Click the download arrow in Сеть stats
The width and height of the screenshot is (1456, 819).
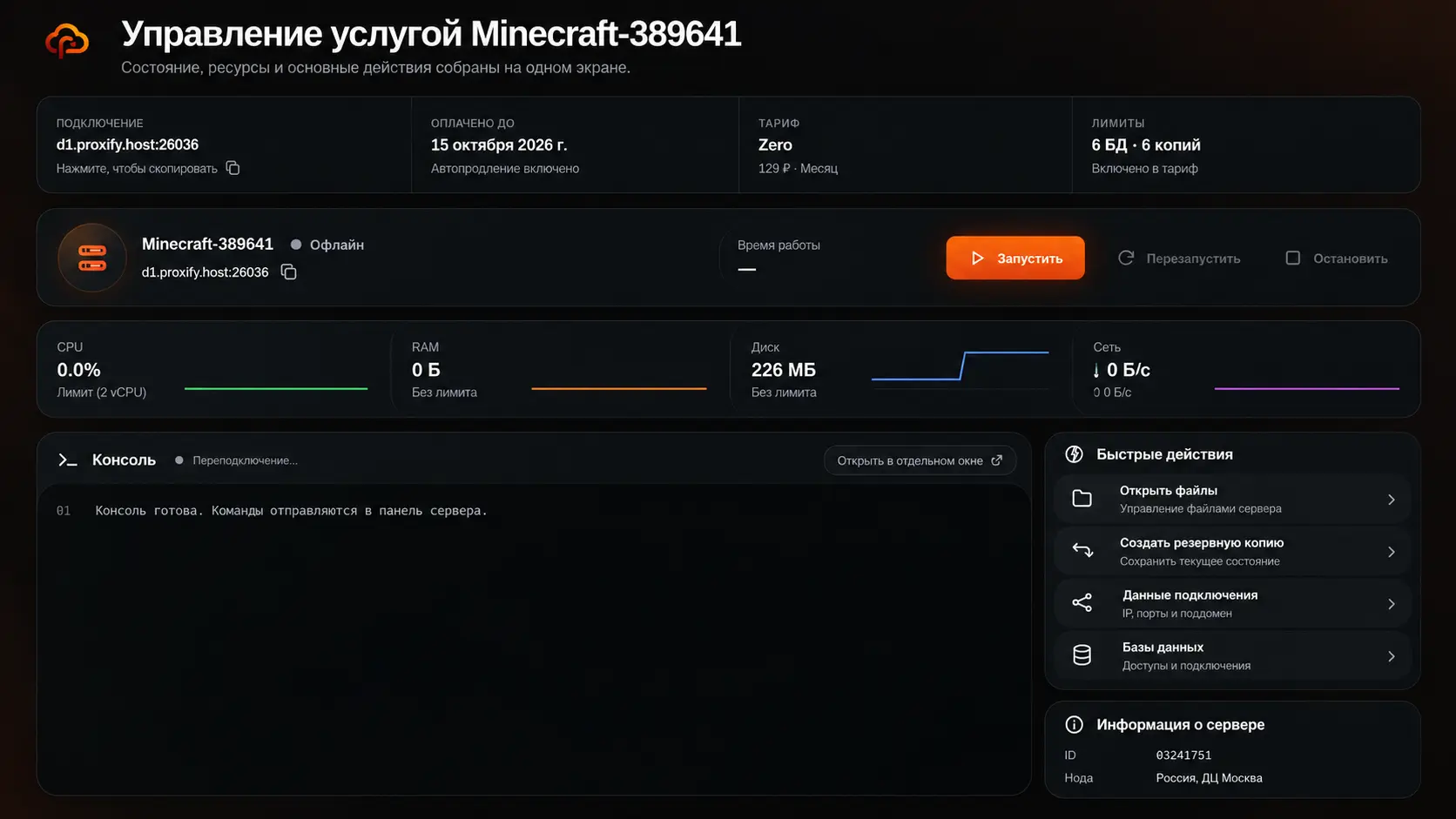1095,371
